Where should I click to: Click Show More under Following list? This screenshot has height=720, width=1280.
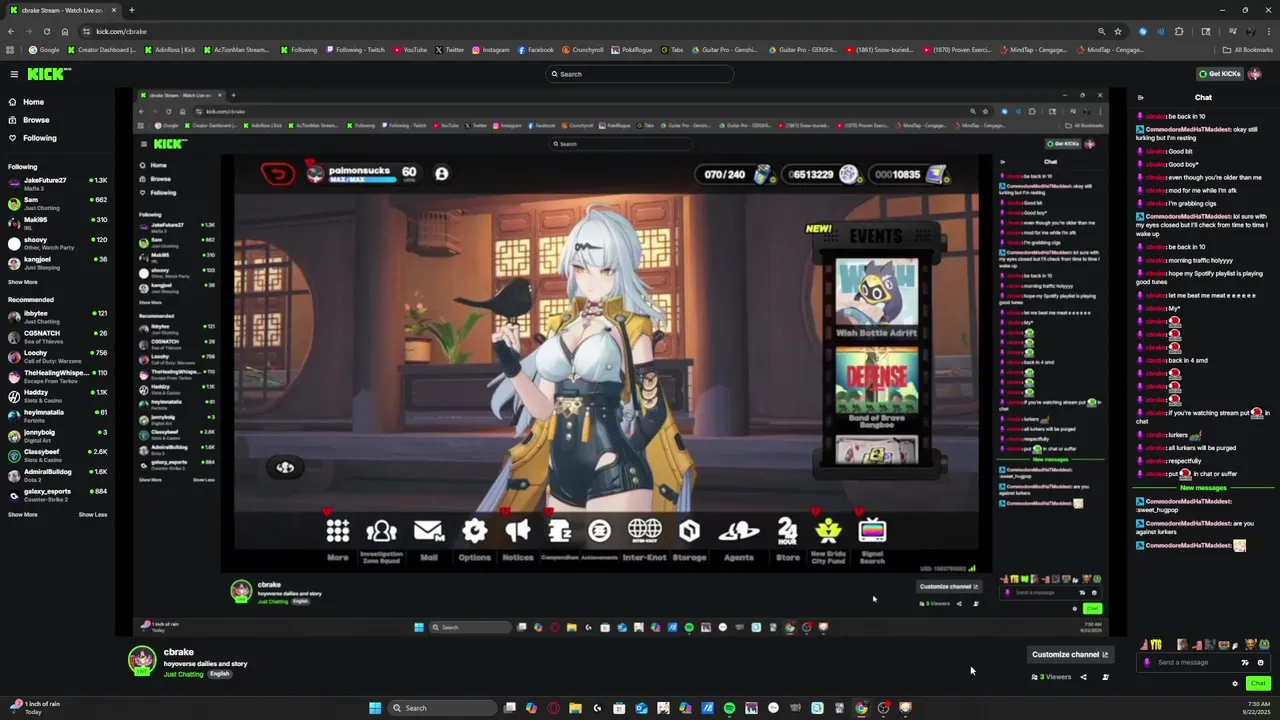(x=23, y=282)
